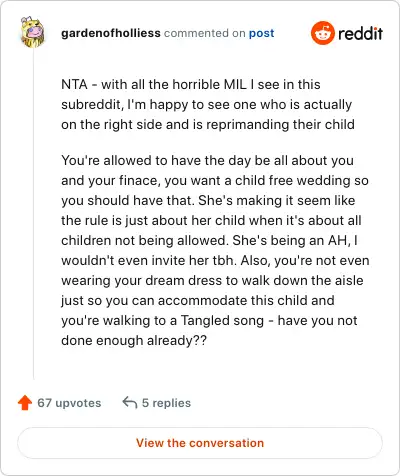
Task: Click the "NTA" verdict at the comment start
Action: tap(74, 84)
